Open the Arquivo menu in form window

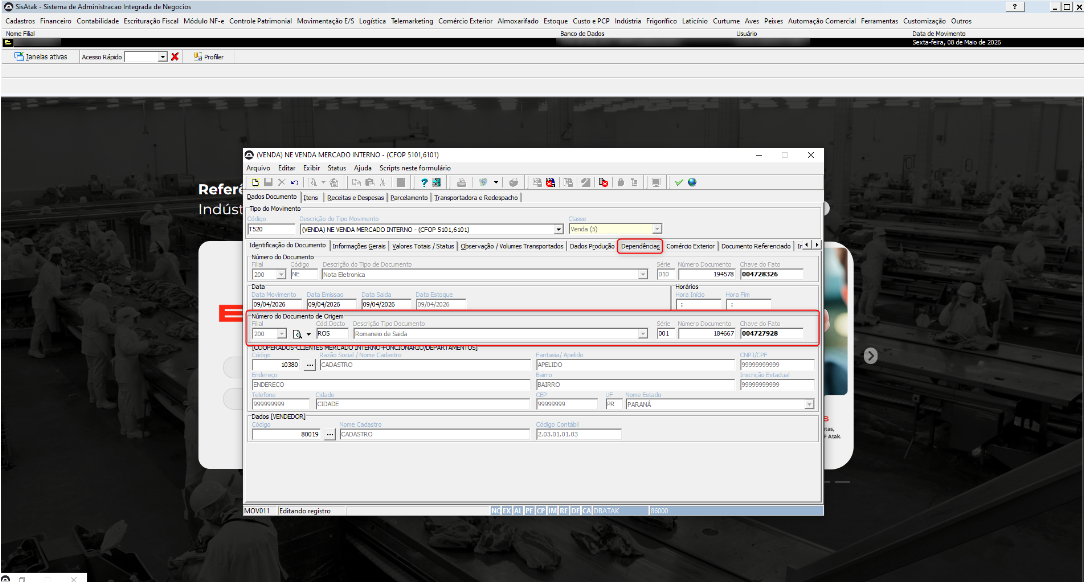(x=258, y=168)
